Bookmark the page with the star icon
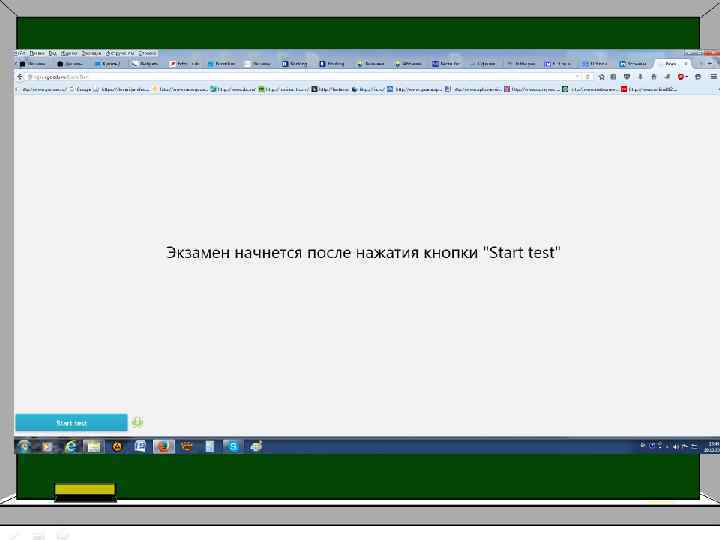Viewport: 720px width, 540px height. 602,77
